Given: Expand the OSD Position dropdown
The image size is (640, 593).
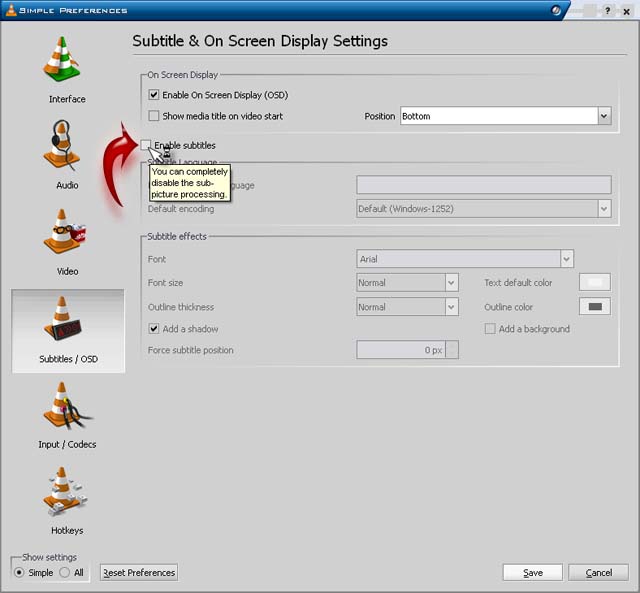Looking at the screenshot, I should click(x=604, y=116).
